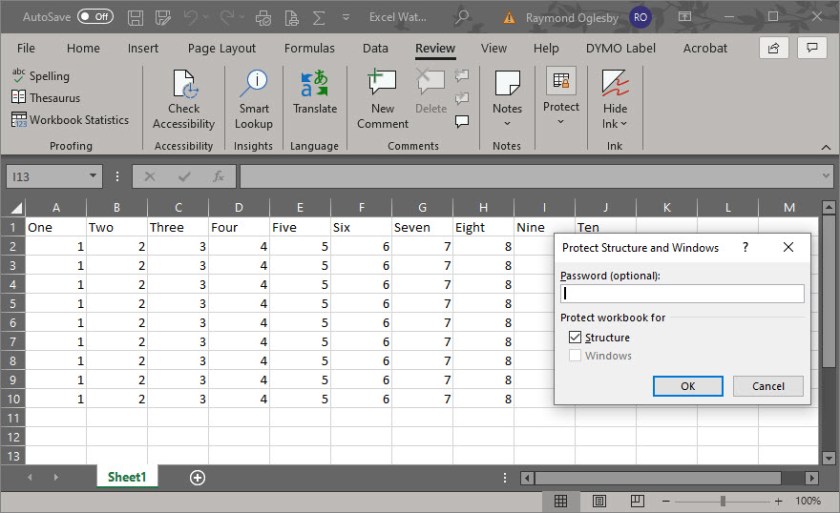Image resolution: width=840 pixels, height=513 pixels.
Task: Click the Insert Function fx icon
Action: click(x=219, y=176)
